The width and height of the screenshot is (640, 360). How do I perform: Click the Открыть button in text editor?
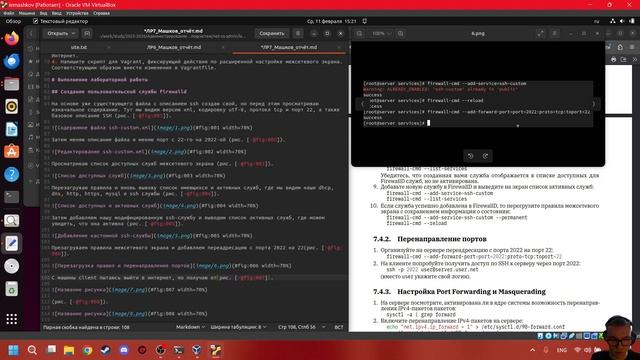tap(61, 33)
